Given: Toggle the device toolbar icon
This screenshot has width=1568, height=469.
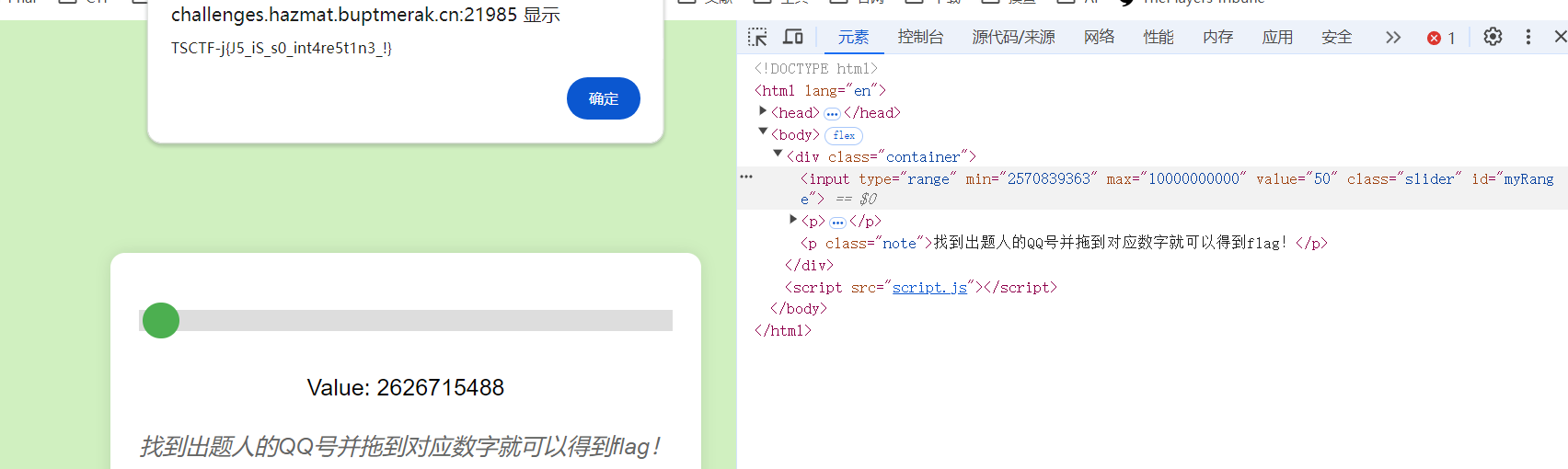Looking at the screenshot, I should (793, 37).
